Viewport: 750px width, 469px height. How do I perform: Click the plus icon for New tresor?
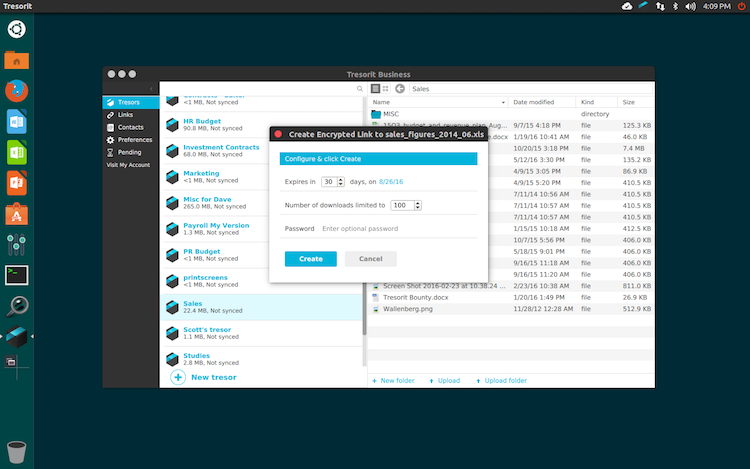pyautogui.click(x=178, y=377)
